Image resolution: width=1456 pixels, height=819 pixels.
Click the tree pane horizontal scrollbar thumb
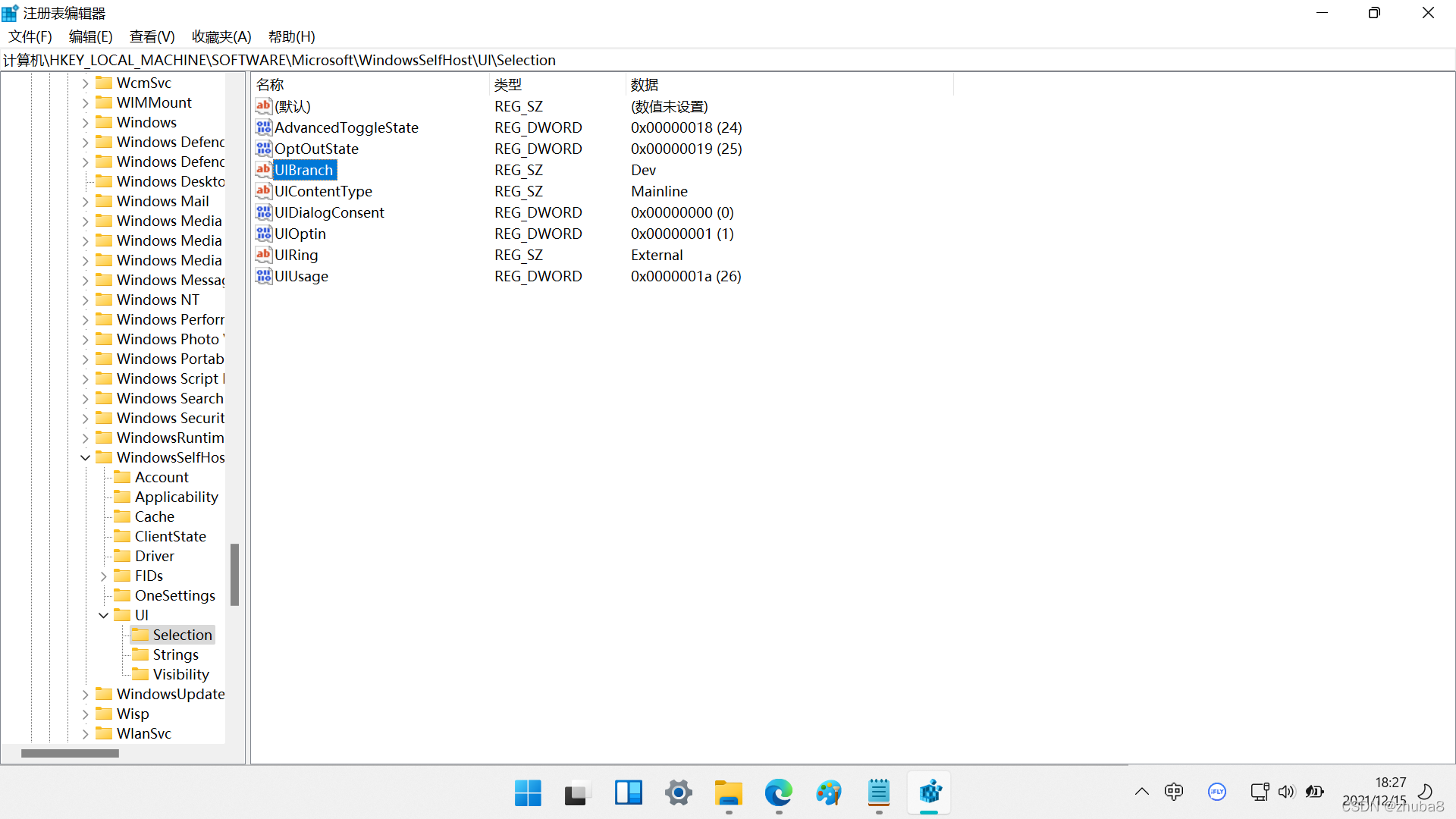click(70, 753)
